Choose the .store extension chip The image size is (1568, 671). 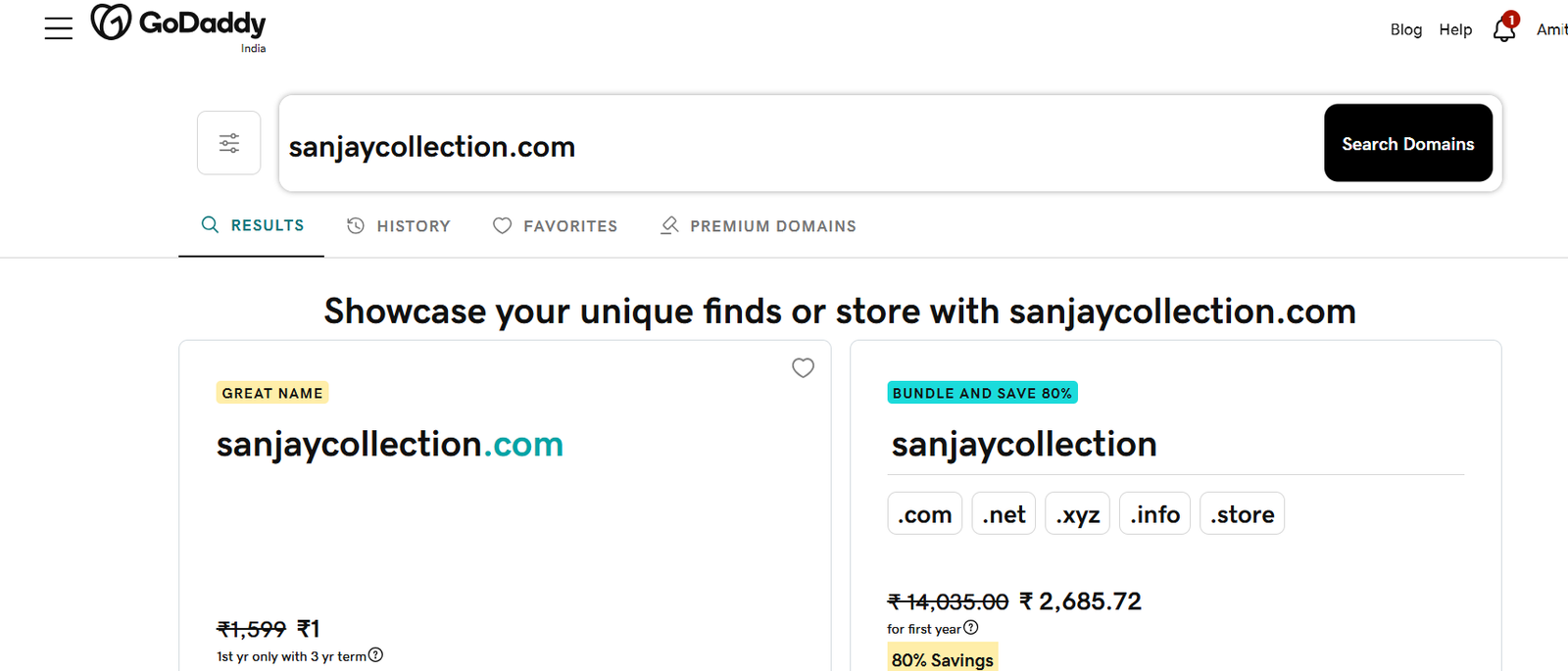pyautogui.click(x=1242, y=513)
